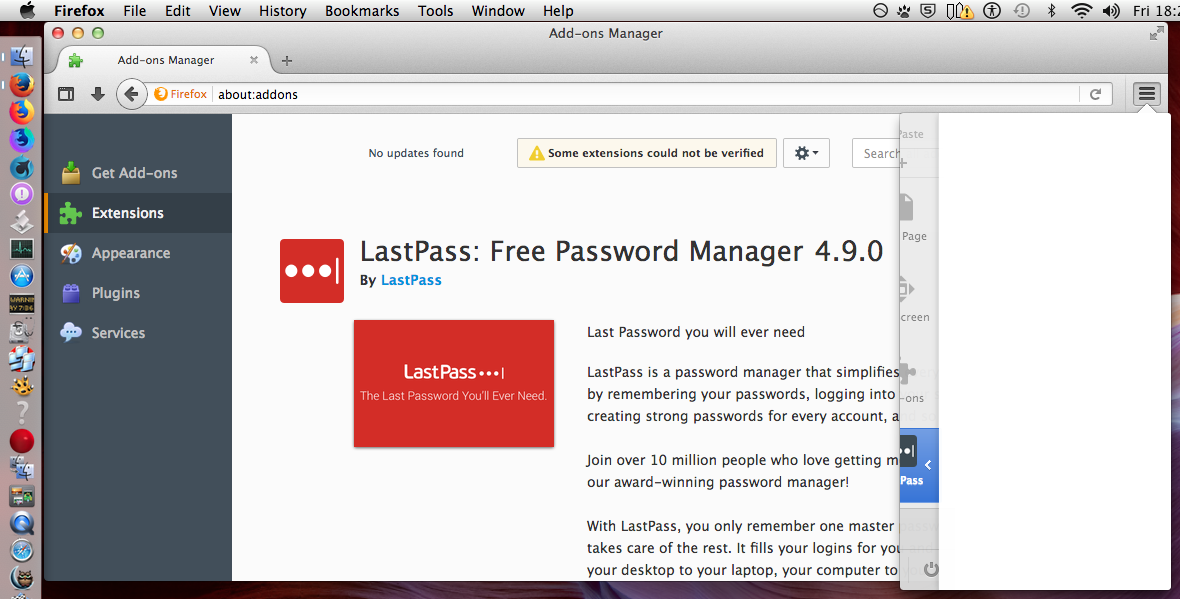Open the Apple menu
This screenshot has height=599, width=1180.
coord(28,11)
